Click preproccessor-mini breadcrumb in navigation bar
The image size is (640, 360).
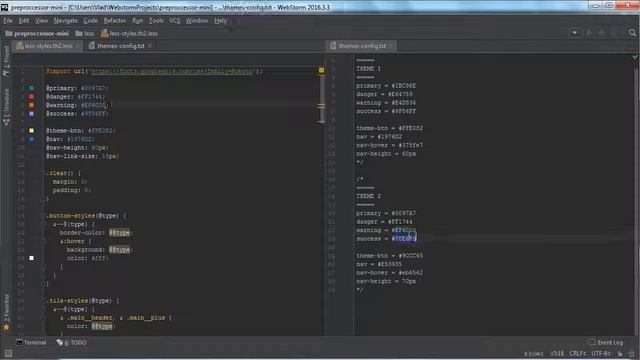[x=37, y=33]
